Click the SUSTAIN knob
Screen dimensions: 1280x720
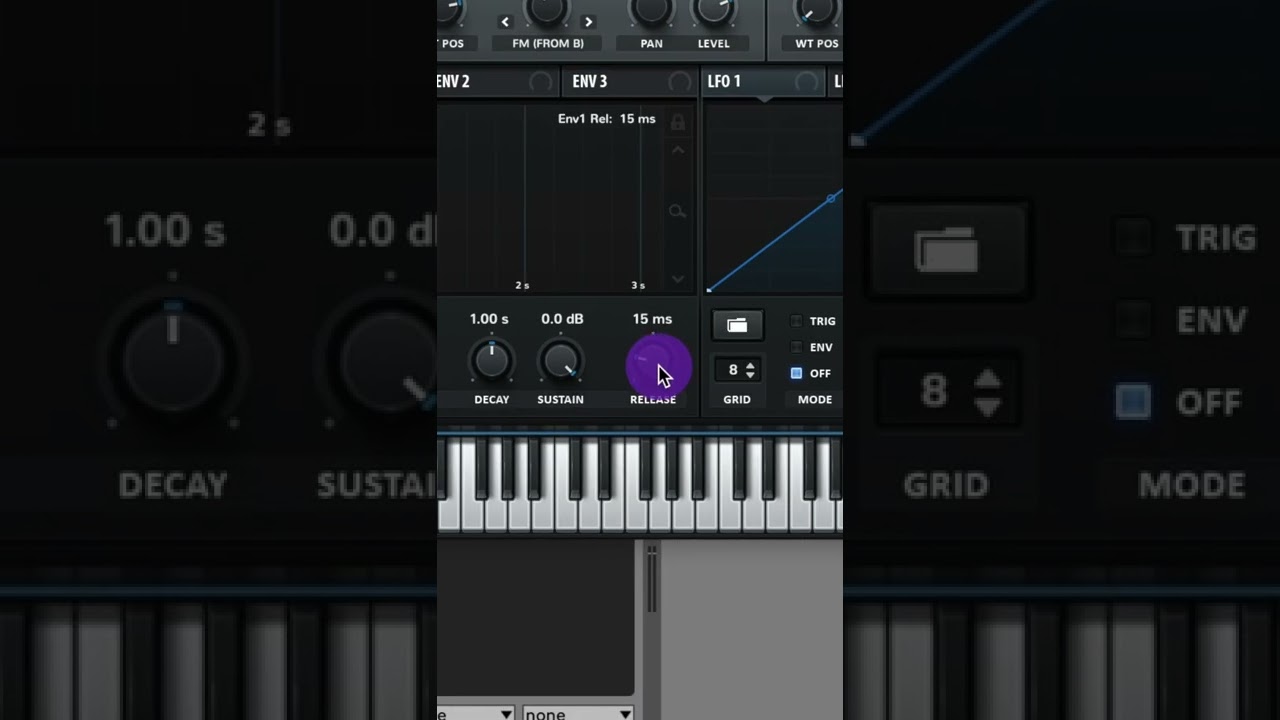(560, 362)
